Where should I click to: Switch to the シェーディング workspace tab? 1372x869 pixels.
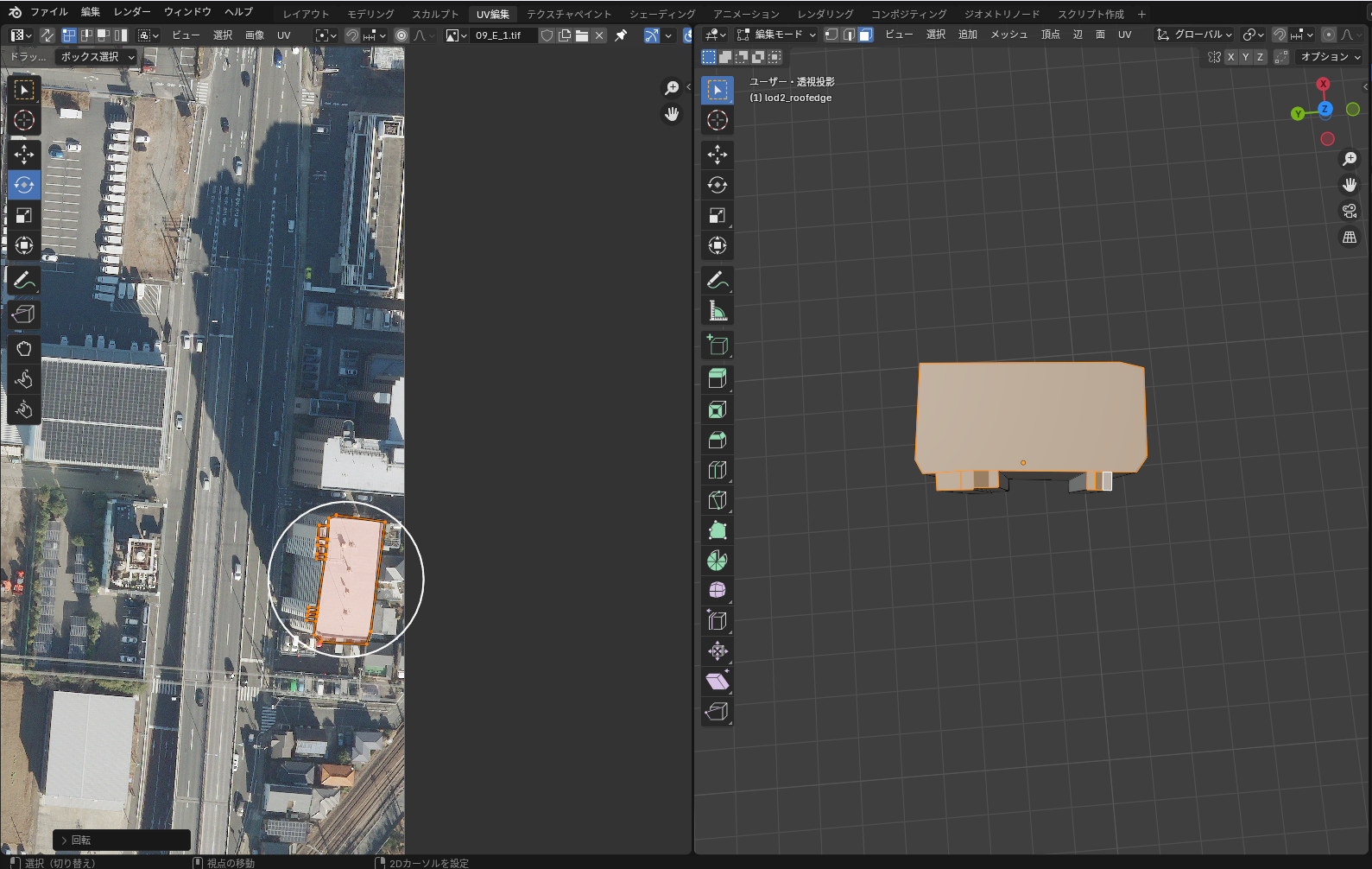(x=661, y=14)
